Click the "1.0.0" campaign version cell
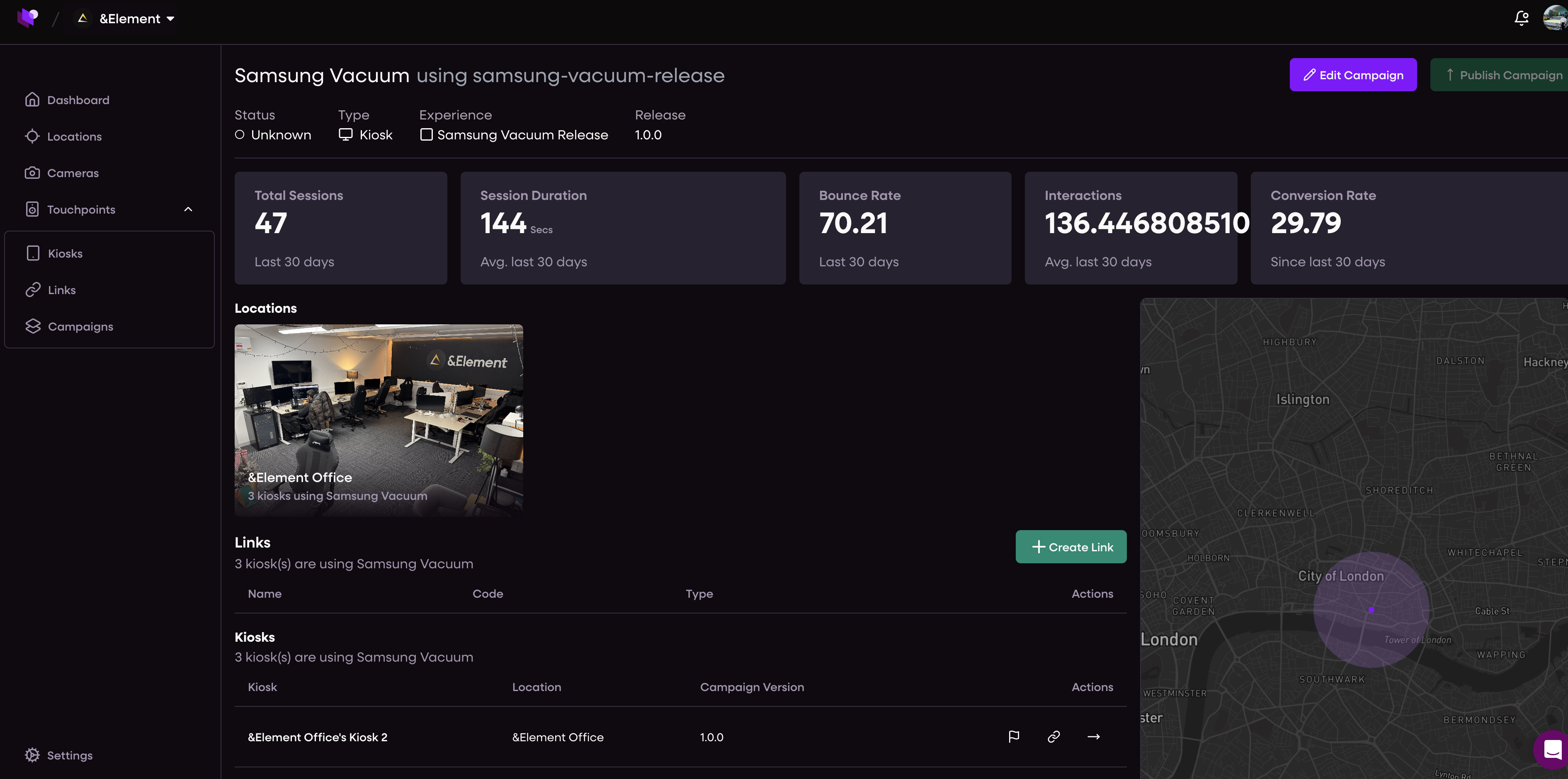Image resolution: width=1568 pixels, height=779 pixels. coord(711,737)
